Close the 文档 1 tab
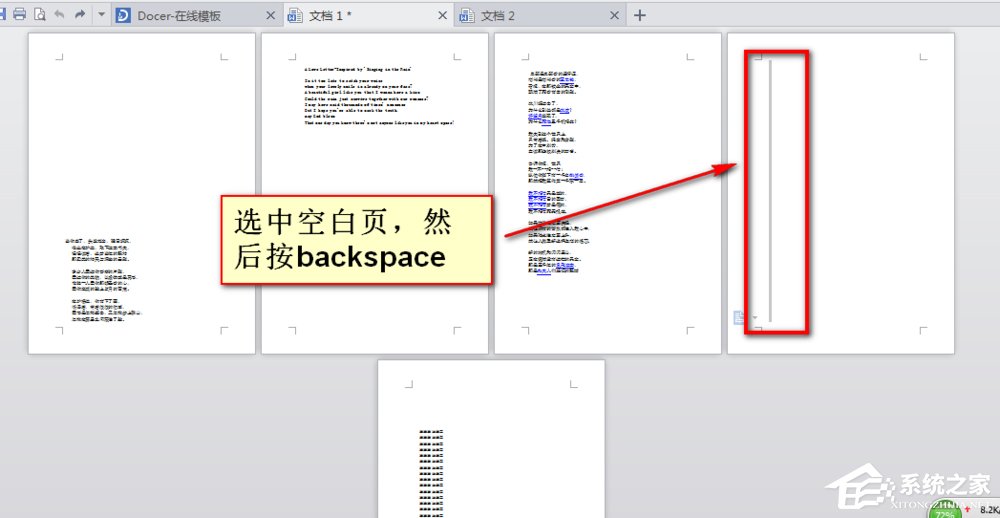Screen dimensions: 1000x518 [443, 15]
